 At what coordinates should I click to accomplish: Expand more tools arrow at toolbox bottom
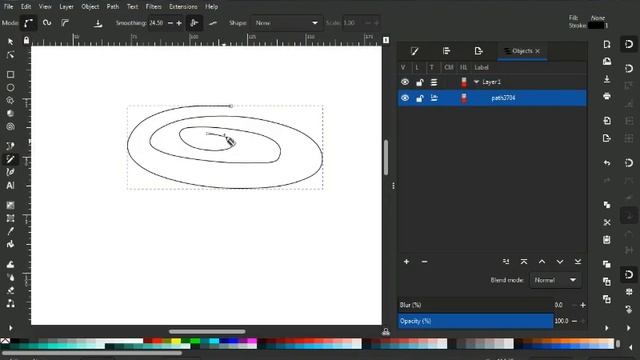point(10,328)
